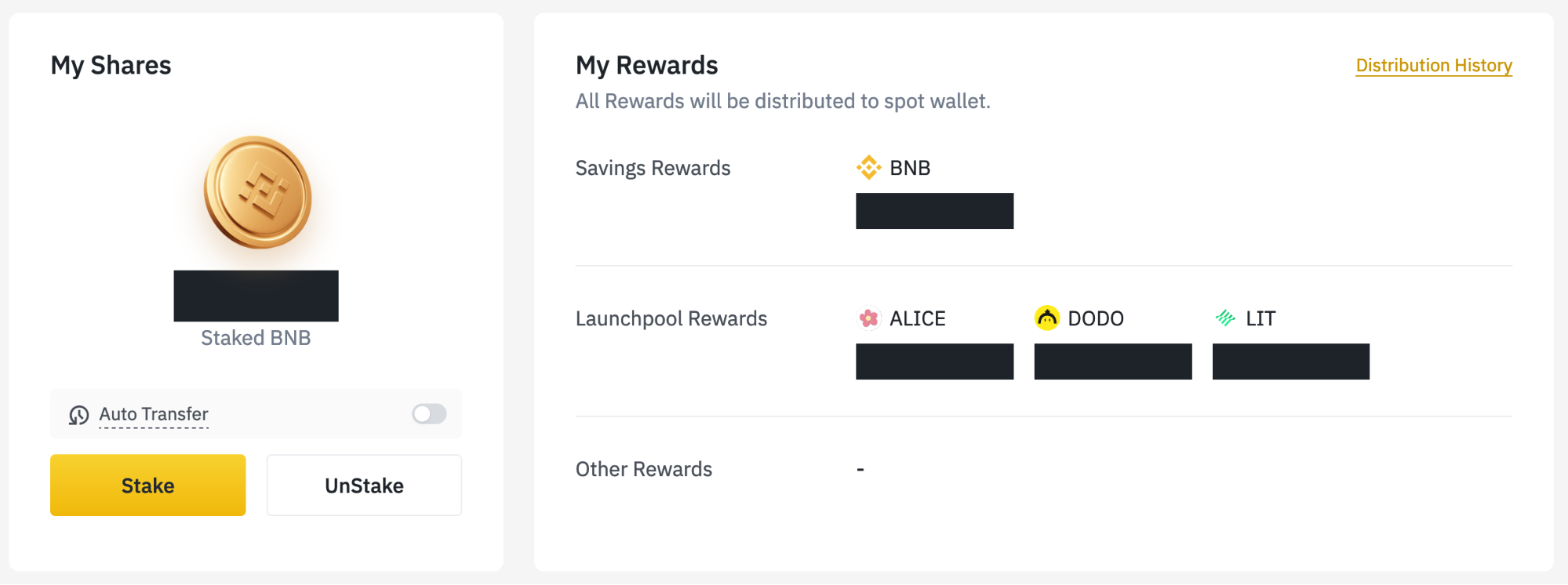Enable the Auto Transfer toggle switch
This screenshot has height=585, width=1568.
(429, 414)
